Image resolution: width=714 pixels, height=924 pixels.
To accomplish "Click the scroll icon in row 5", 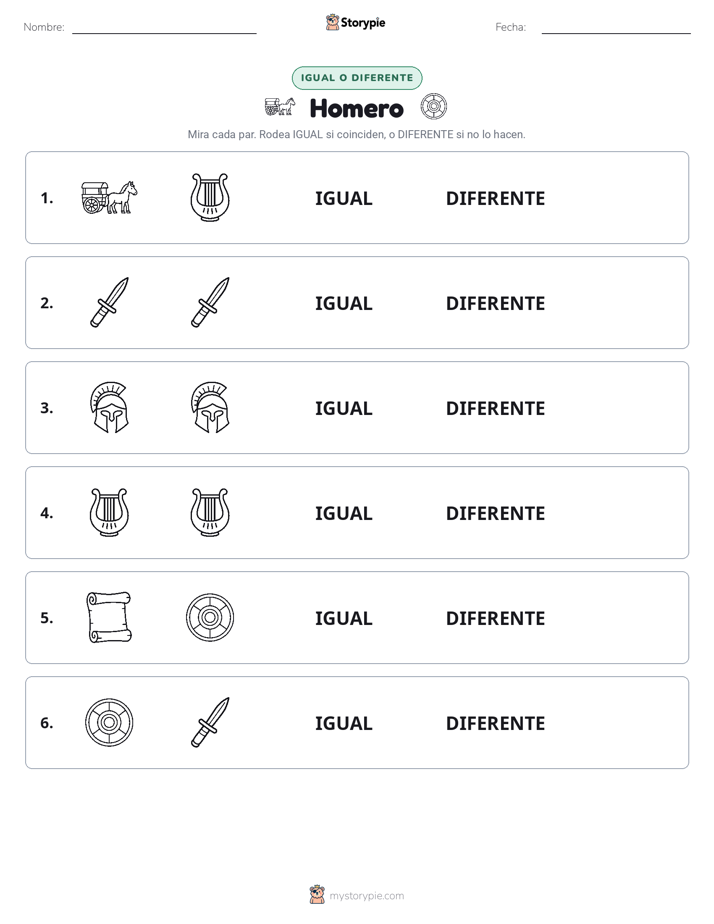I will pos(109,617).
